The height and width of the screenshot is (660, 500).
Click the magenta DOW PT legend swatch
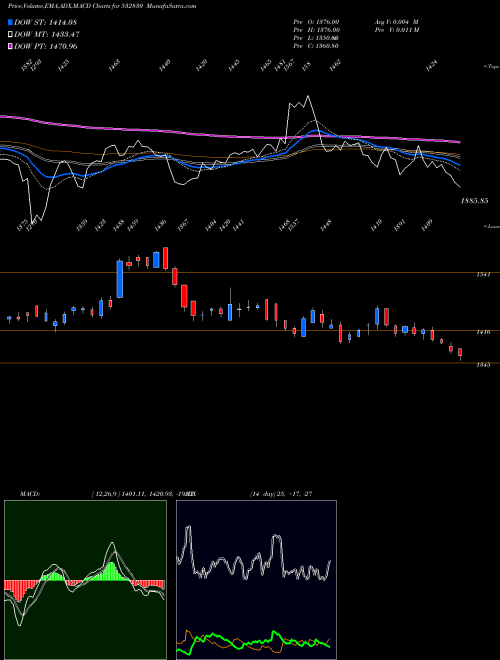pos(10,46)
